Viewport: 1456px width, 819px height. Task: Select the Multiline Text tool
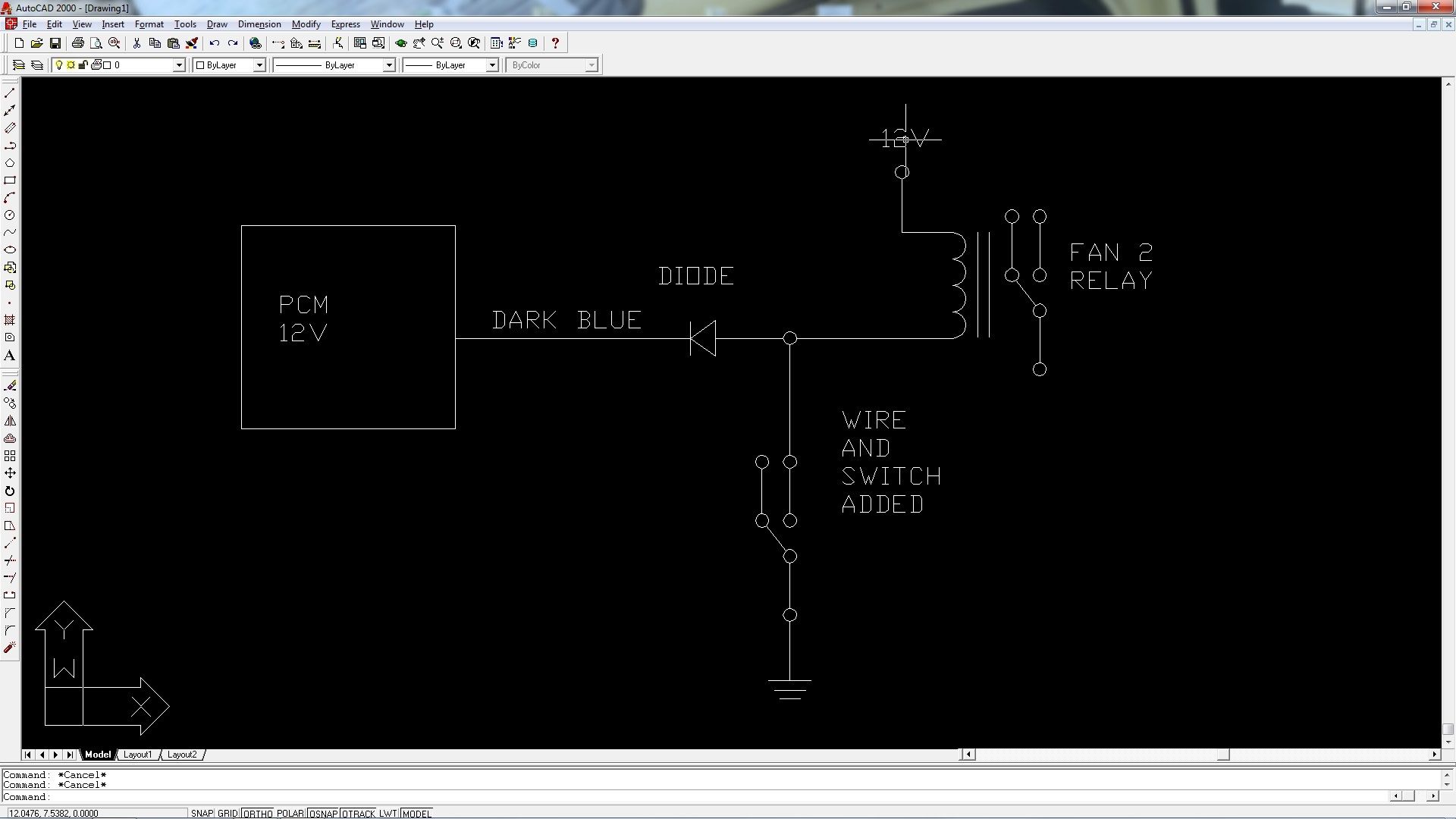(x=10, y=356)
